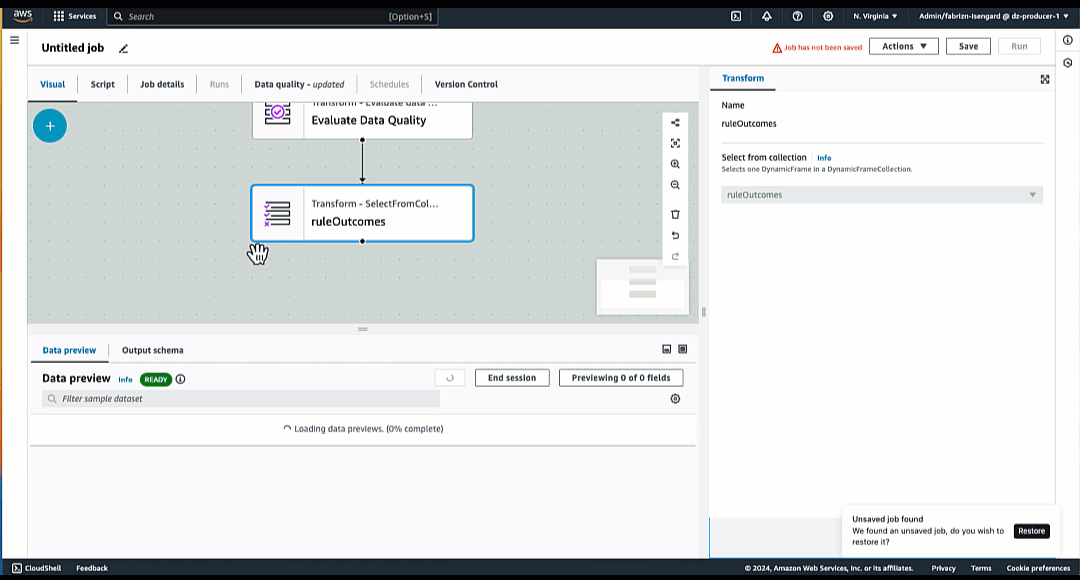
Task: Open the console settings gear in top bar
Action: coord(828,16)
